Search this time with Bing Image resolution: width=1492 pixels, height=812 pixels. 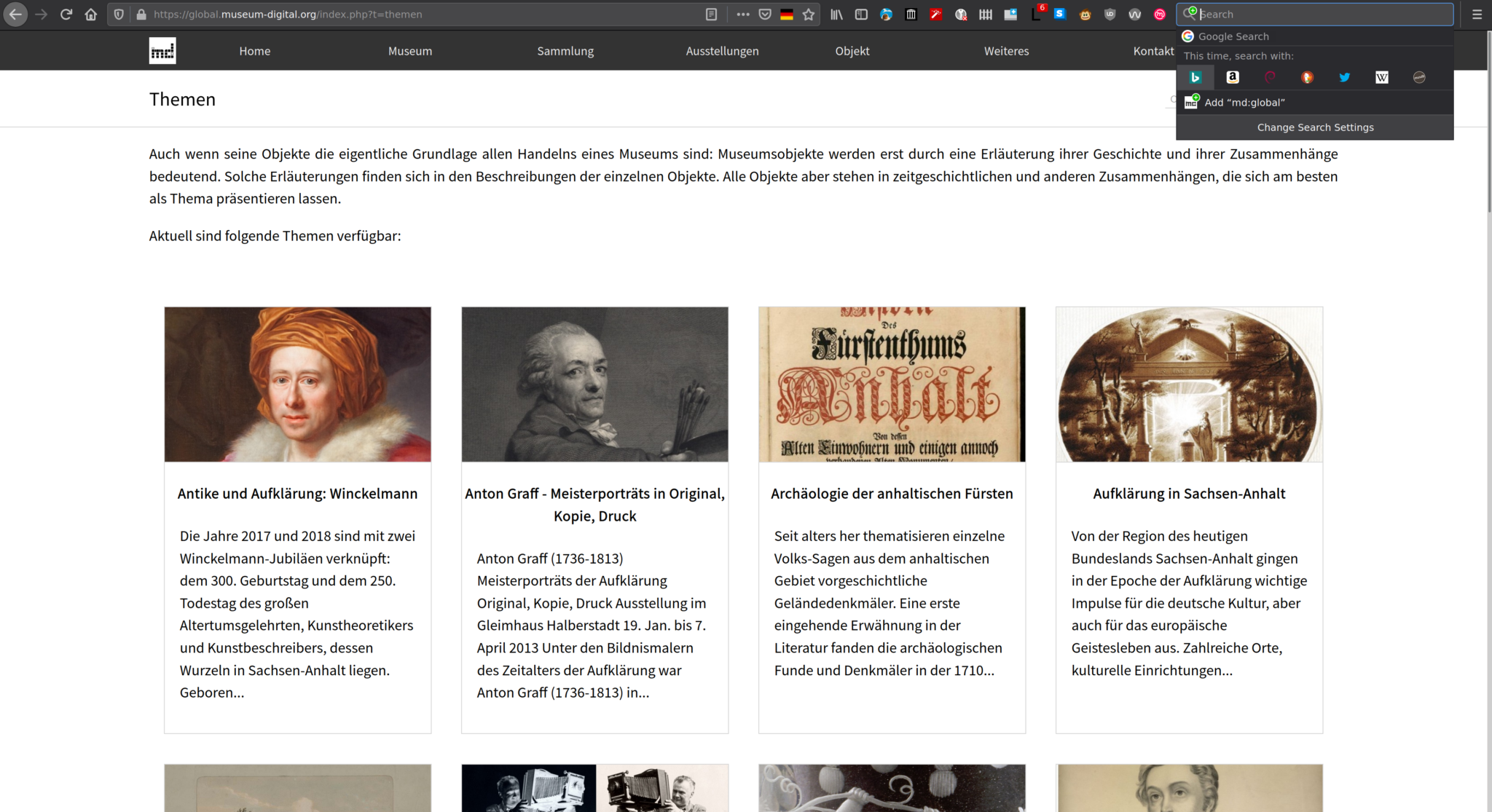[1195, 77]
